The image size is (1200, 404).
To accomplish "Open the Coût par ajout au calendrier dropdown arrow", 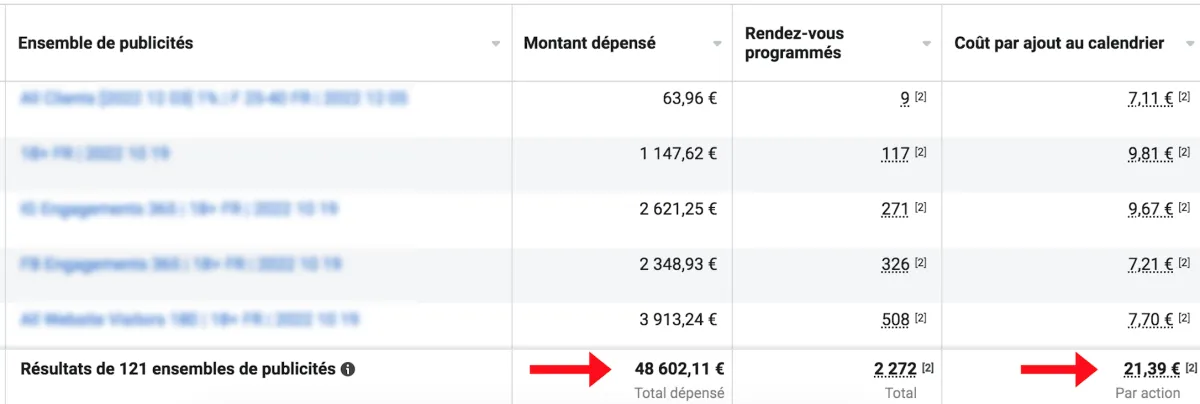I will [x=1189, y=44].
